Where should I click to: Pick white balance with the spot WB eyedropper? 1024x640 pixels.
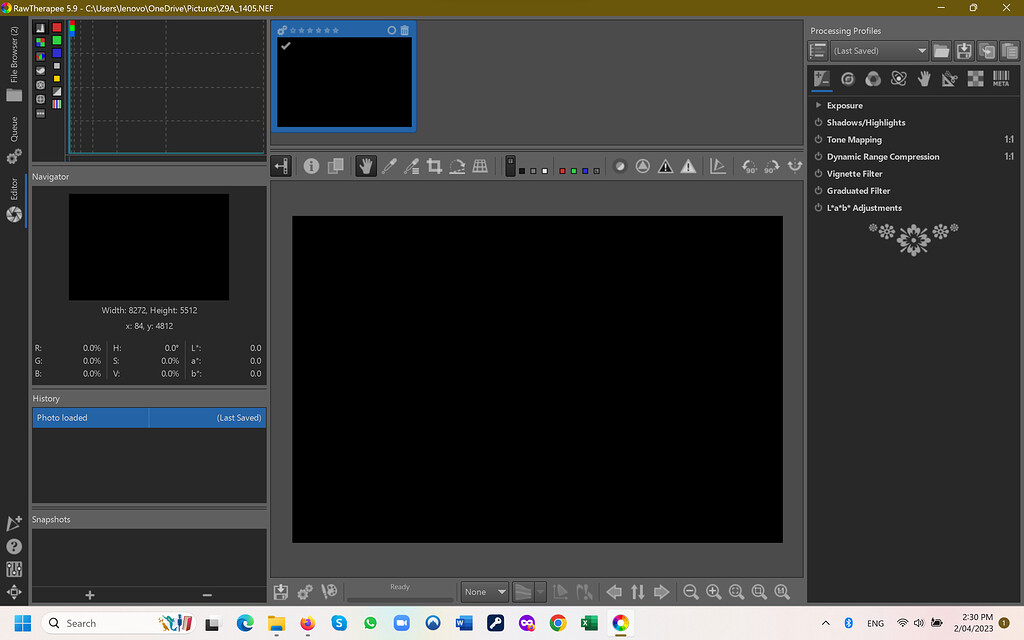[389, 166]
